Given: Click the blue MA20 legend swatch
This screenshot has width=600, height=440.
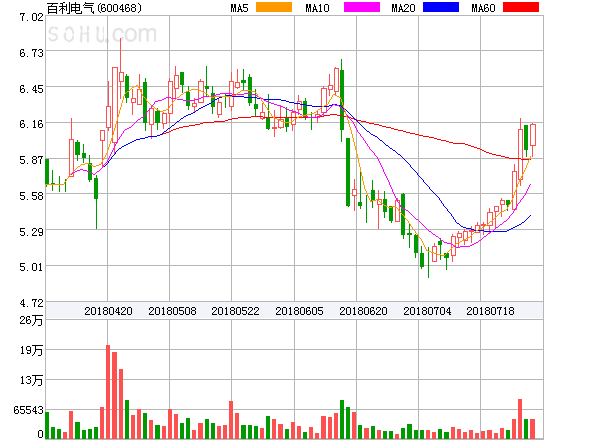Looking at the screenshot, I should (441, 7).
